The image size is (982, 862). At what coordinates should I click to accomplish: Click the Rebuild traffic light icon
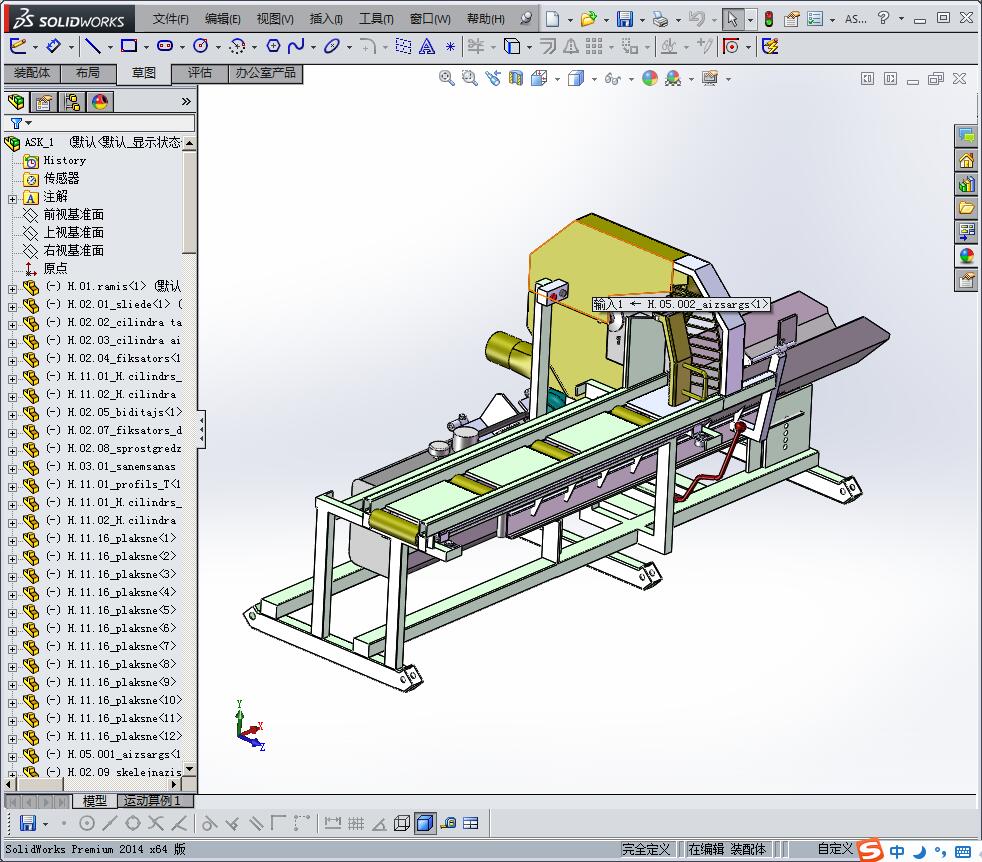point(768,19)
